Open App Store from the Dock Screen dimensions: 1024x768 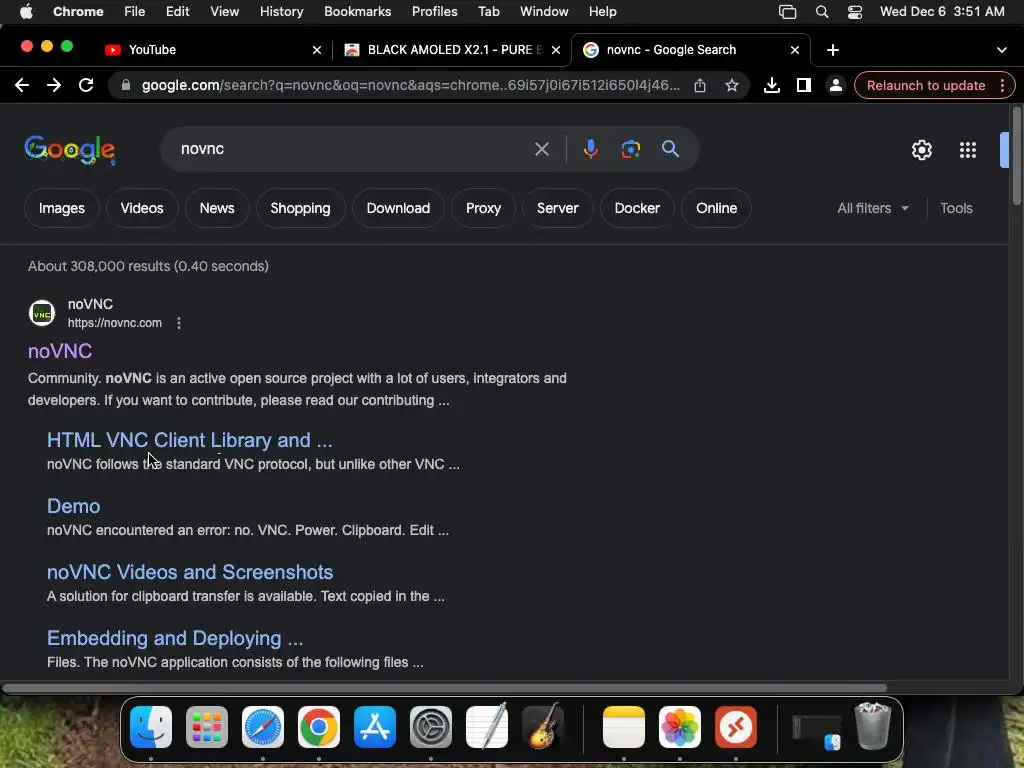pyautogui.click(x=375, y=726)
